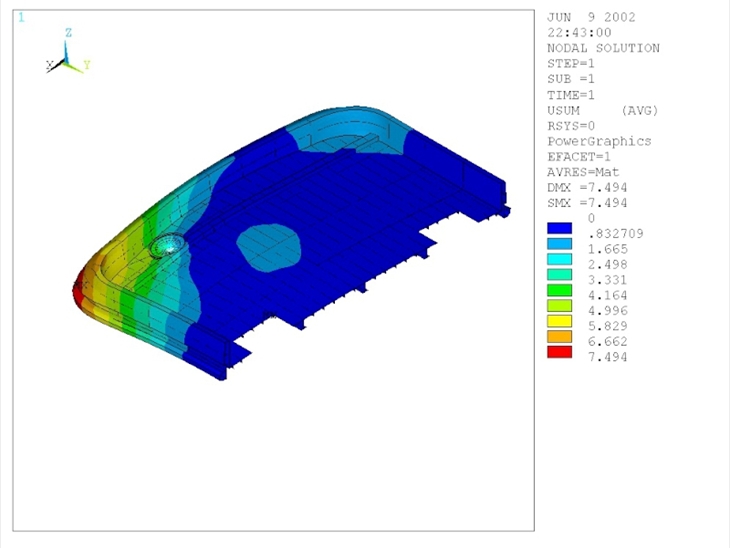Click the bright green legend swatch
Screen dimensions: 730x548
click(559, 290)
